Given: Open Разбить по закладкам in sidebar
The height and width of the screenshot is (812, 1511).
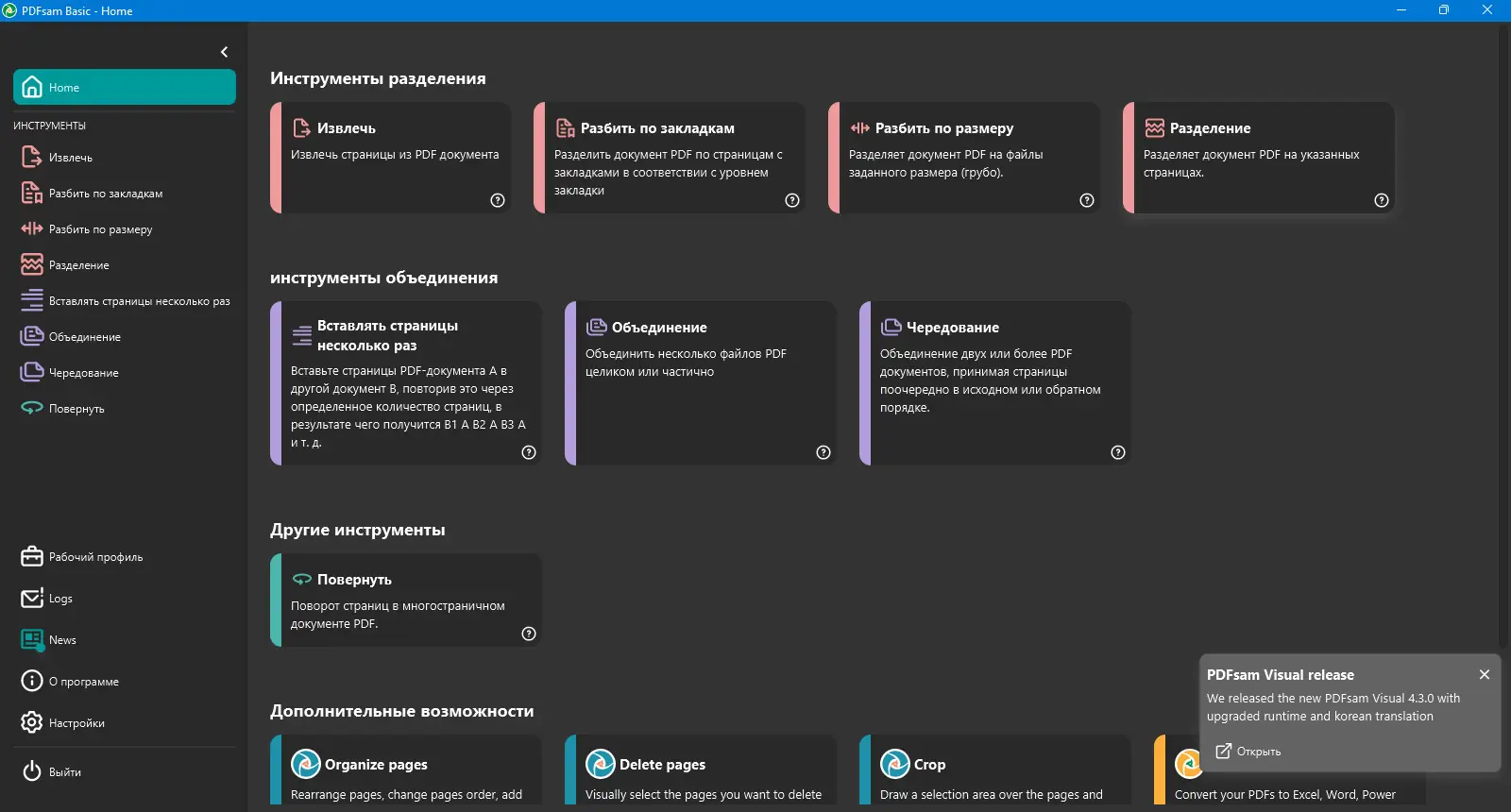Looking at the screenshot, I should [x=125, y=194].
